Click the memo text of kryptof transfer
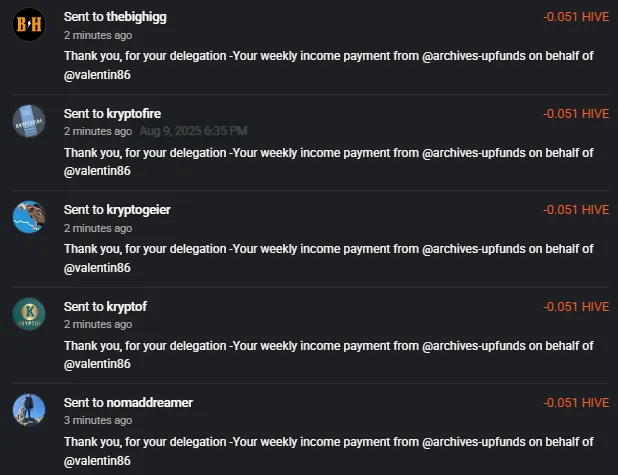The height and width of the screenshot is (475, 618). coord(329,355)
